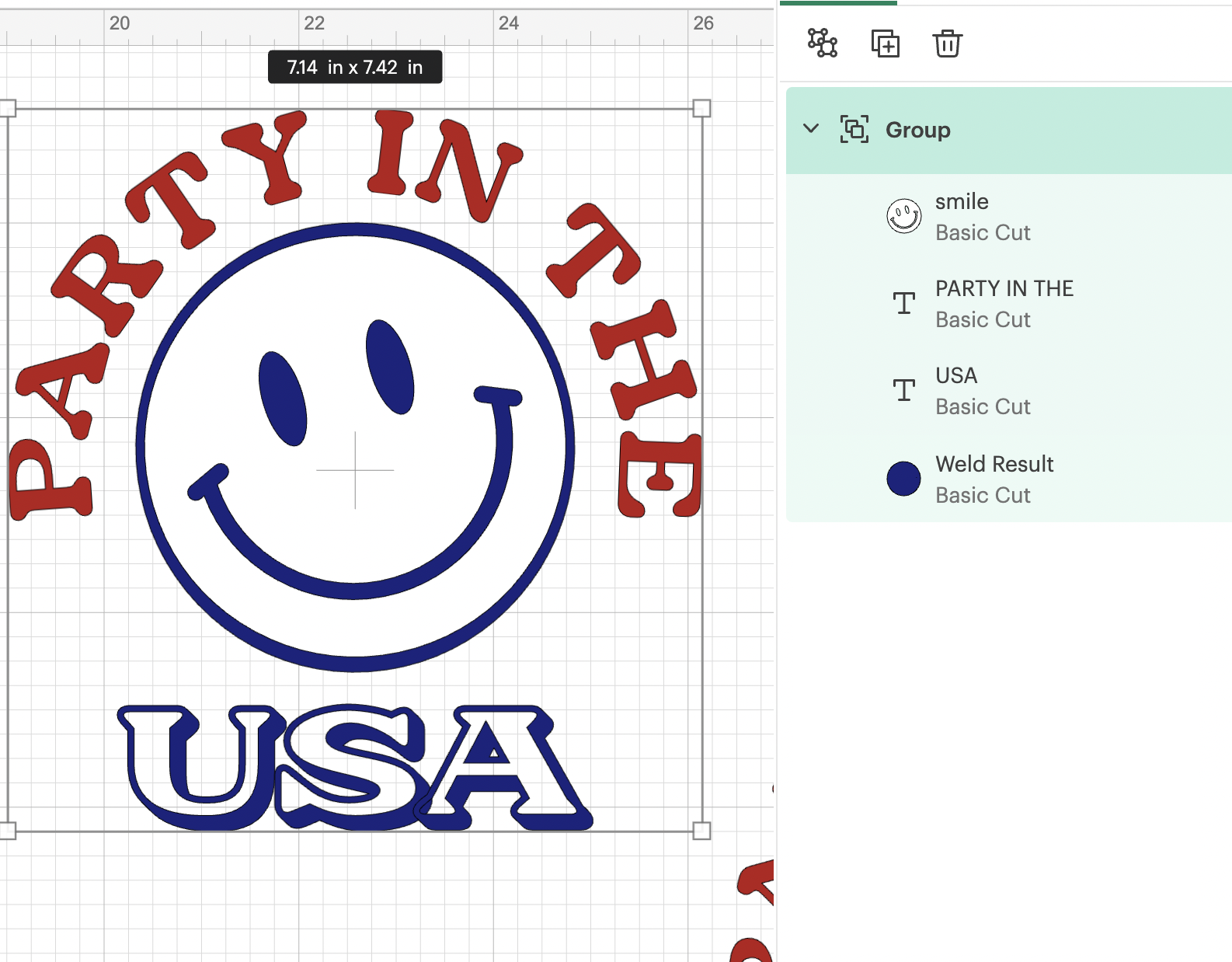Screen dimensions: 1232x962
Task: Click the bottom-right selection handle on canvas
Action: (701, 831)
